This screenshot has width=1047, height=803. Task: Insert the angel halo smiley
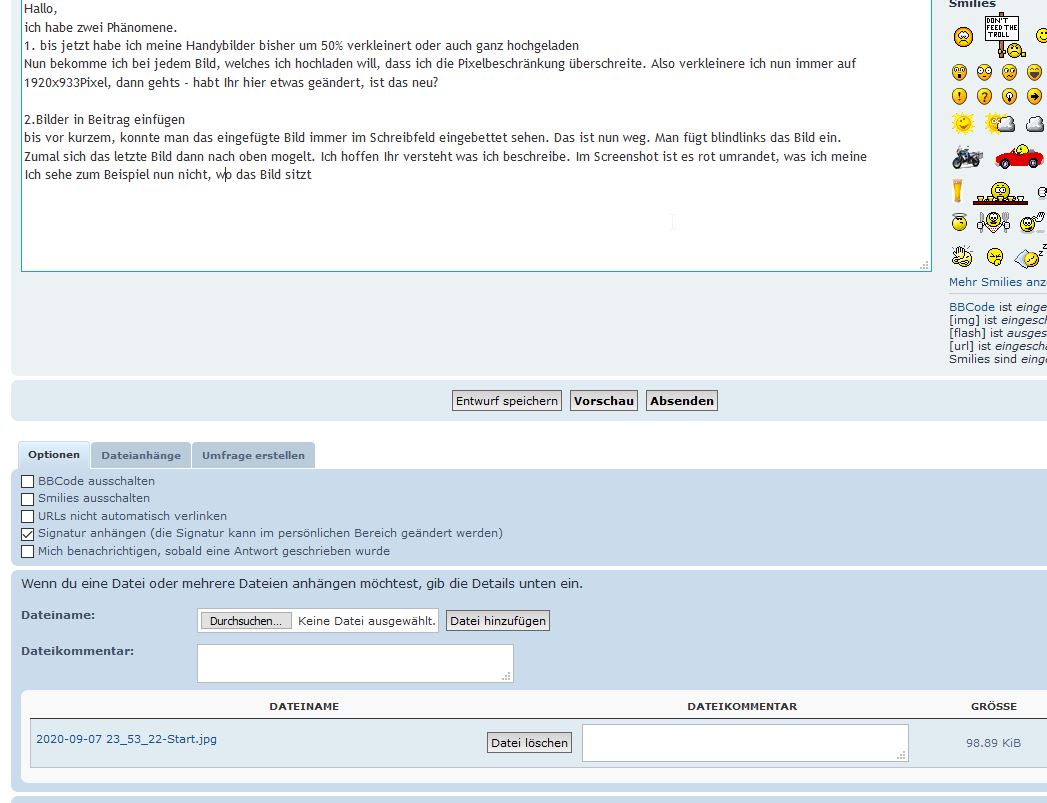959,223
